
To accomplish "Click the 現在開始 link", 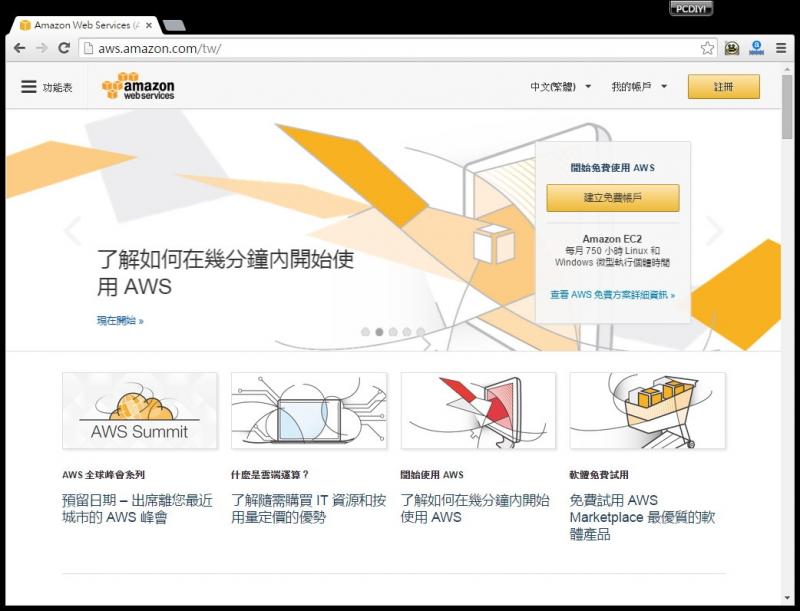I will (x=120, y=321).
